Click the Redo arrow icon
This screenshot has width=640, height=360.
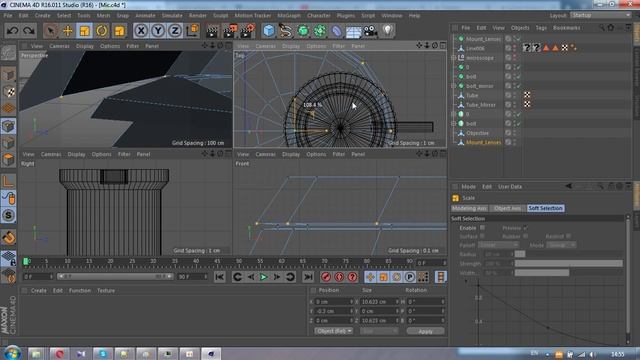click(29, 31)
